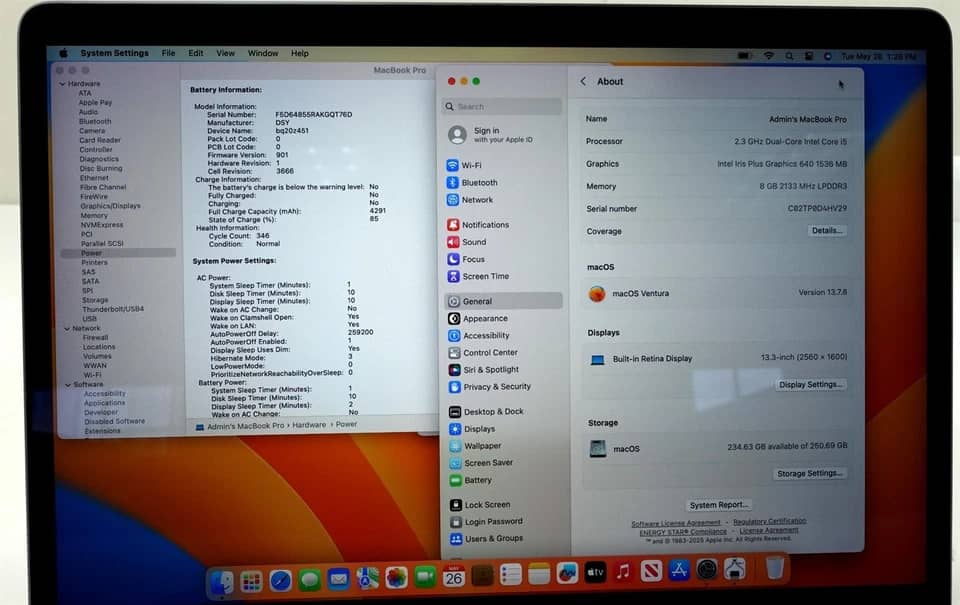The image size is (960, 605).
Task: Click the Settings search field
Action: point(501,107)
